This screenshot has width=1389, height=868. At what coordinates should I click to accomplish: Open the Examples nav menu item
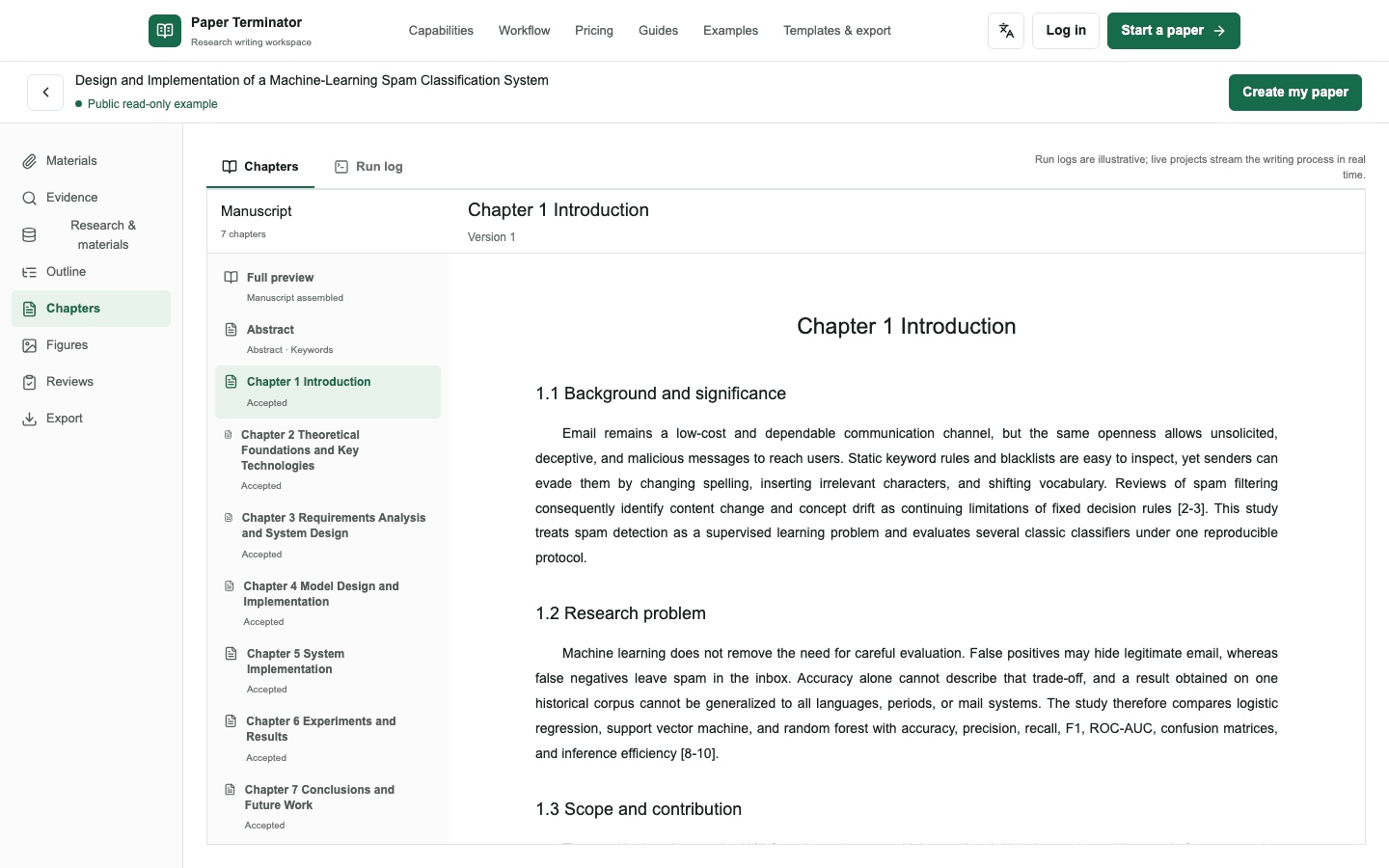731,31
